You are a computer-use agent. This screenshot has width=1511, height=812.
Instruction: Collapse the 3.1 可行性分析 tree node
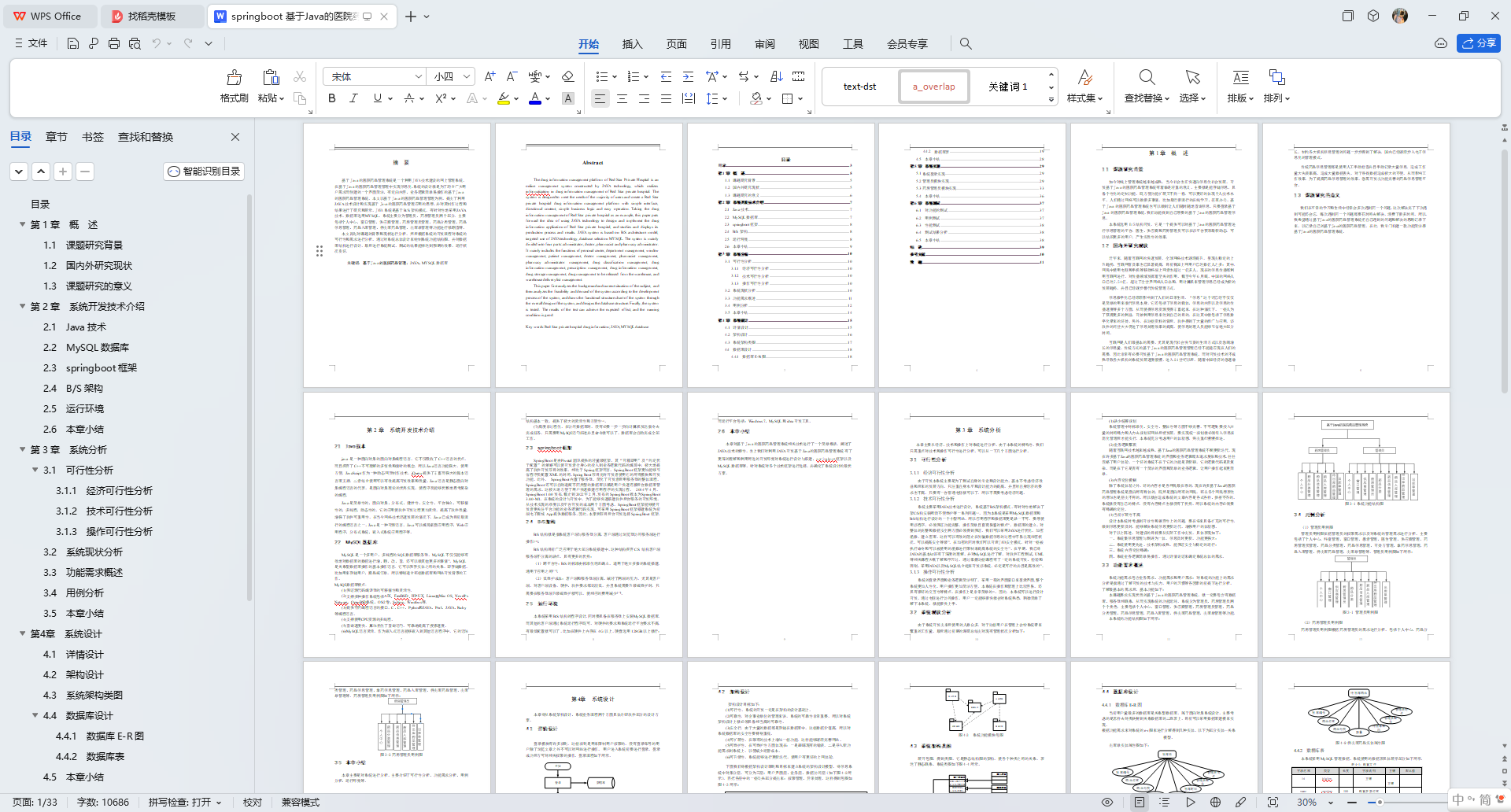(x=35, y=470)
